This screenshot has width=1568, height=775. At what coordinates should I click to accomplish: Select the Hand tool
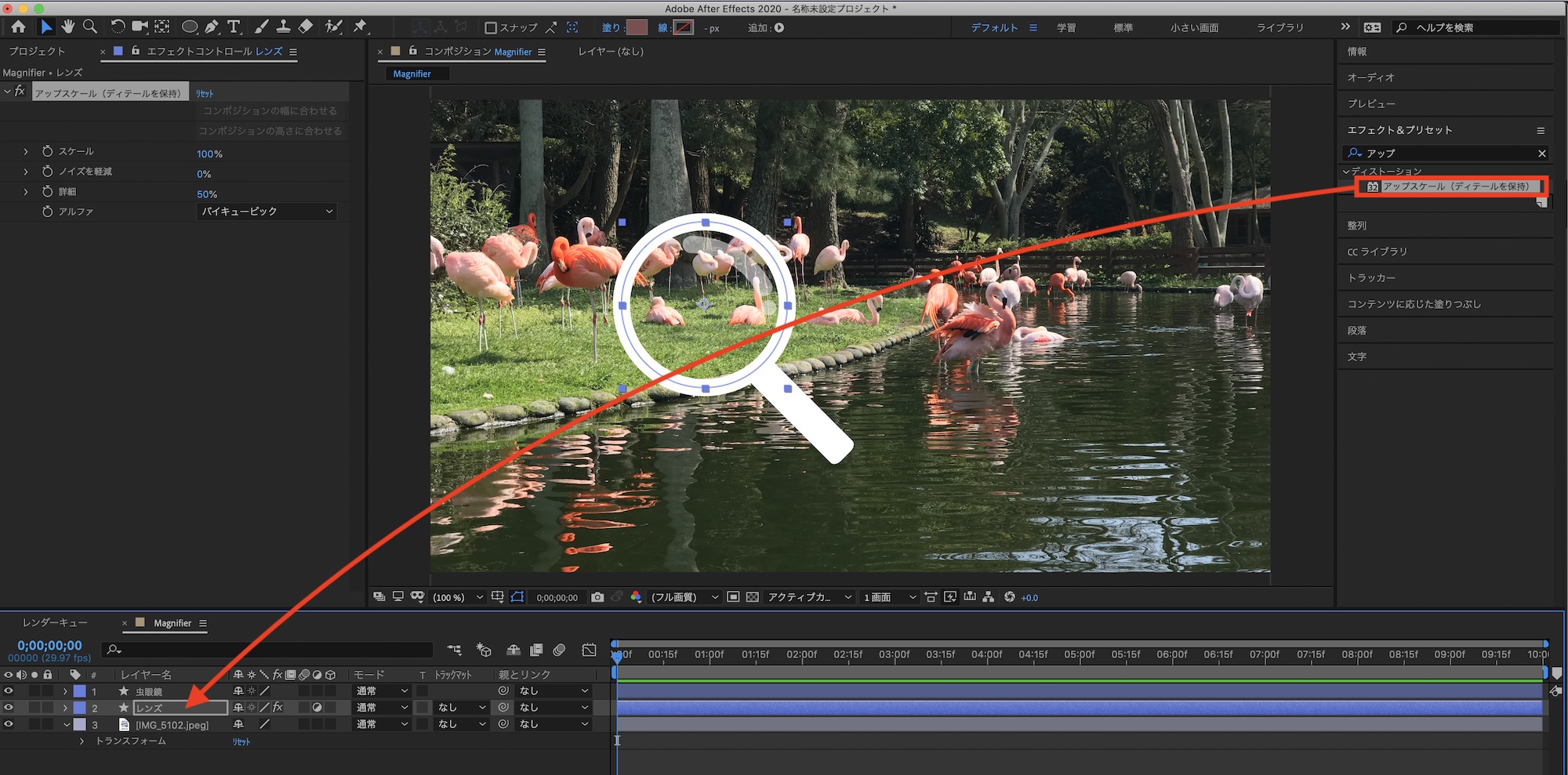(x=68, y=27)
